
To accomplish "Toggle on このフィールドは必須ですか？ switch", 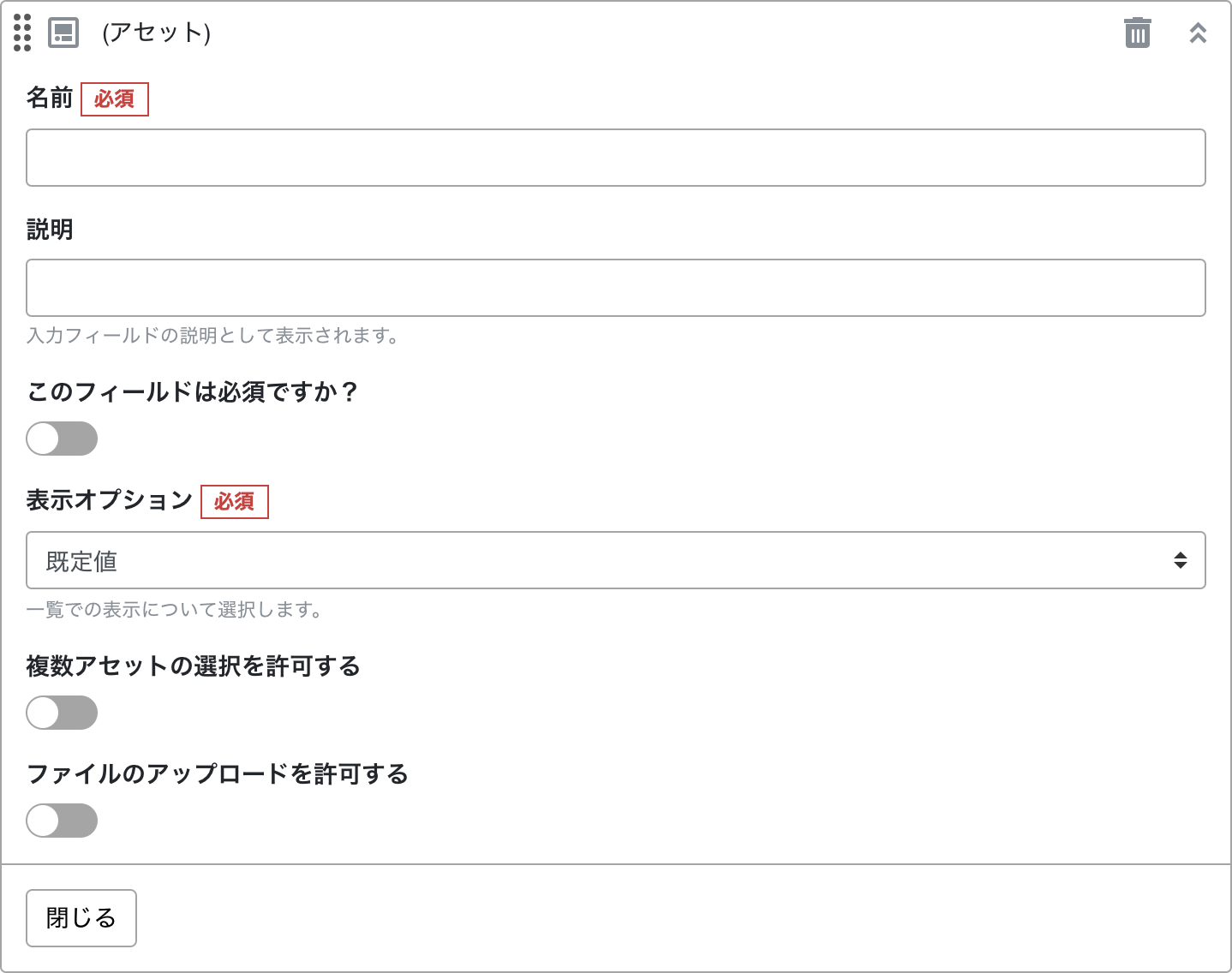I will tap(62, 439).
